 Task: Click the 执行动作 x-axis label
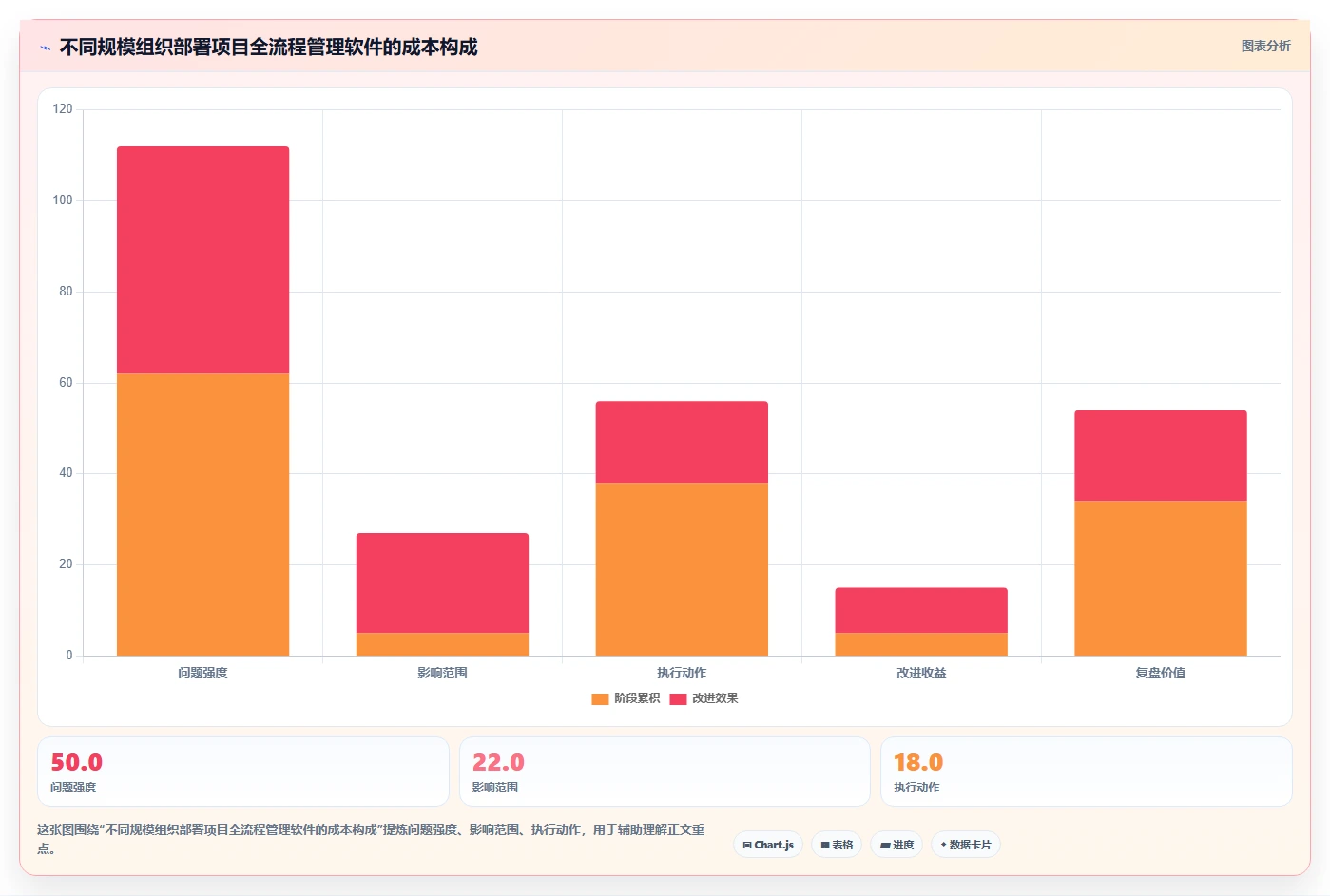tap(682, 673)
